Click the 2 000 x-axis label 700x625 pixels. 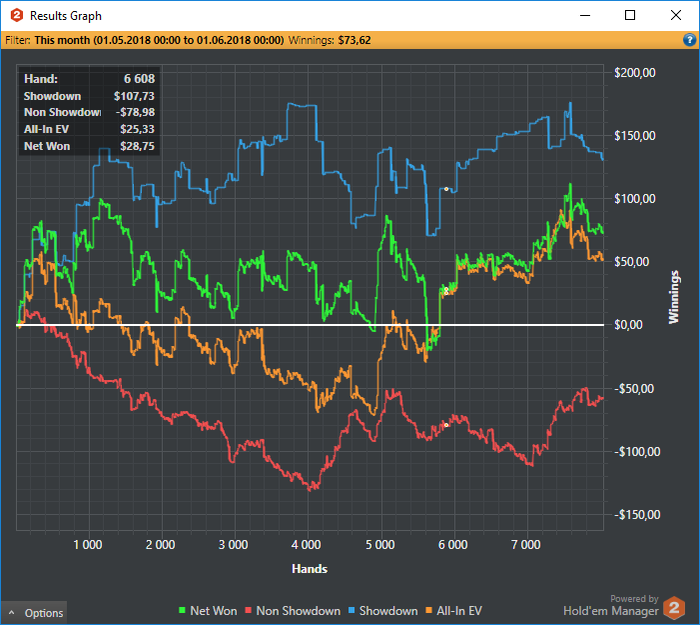click(161, 545)
